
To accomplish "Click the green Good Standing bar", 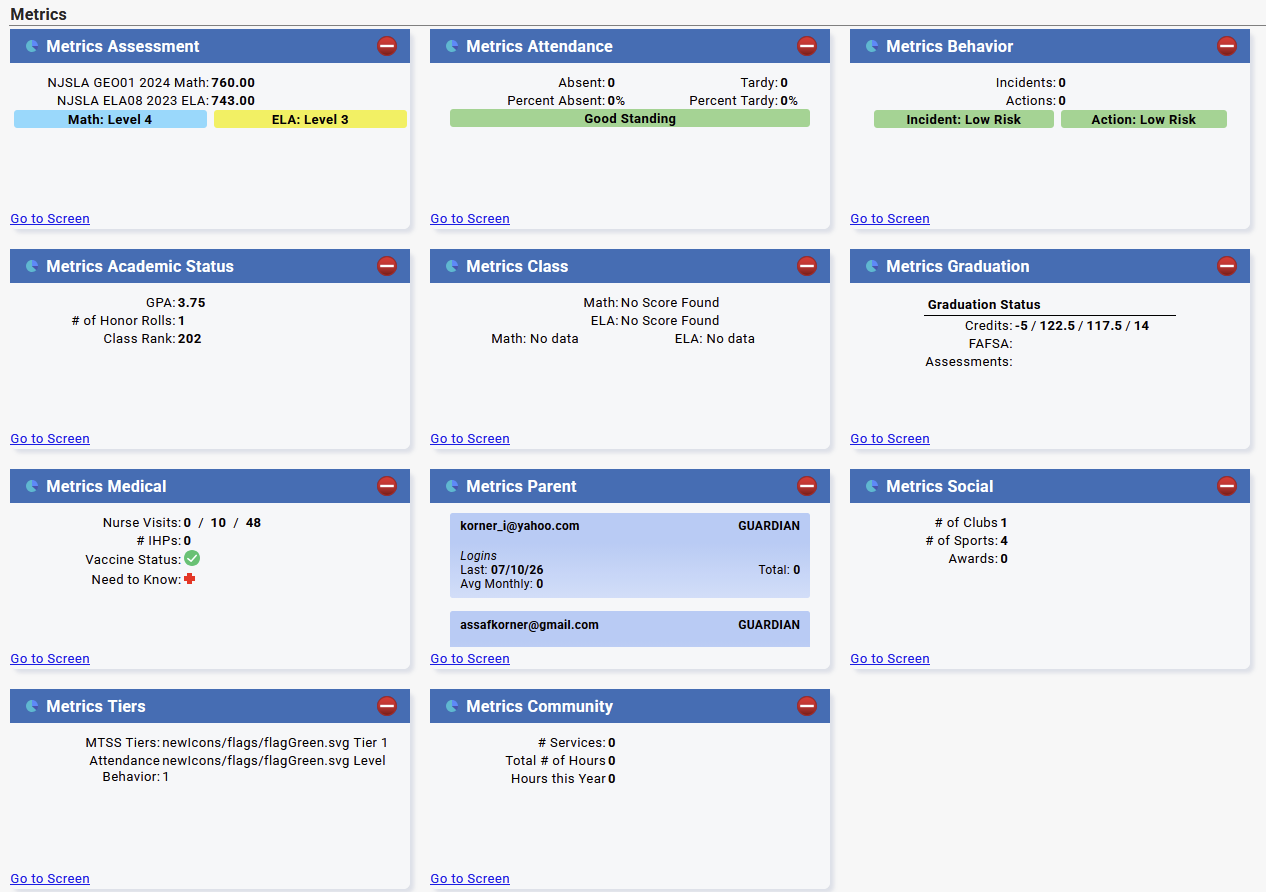I will (630, 118).
